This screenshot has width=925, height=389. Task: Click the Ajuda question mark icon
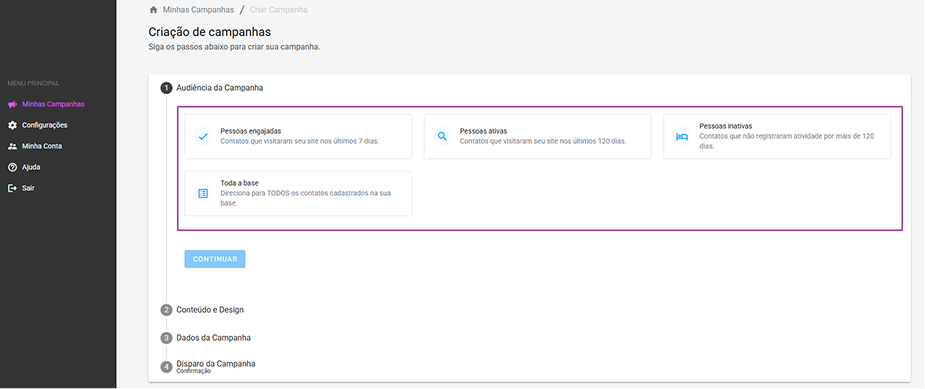point(12,167)
